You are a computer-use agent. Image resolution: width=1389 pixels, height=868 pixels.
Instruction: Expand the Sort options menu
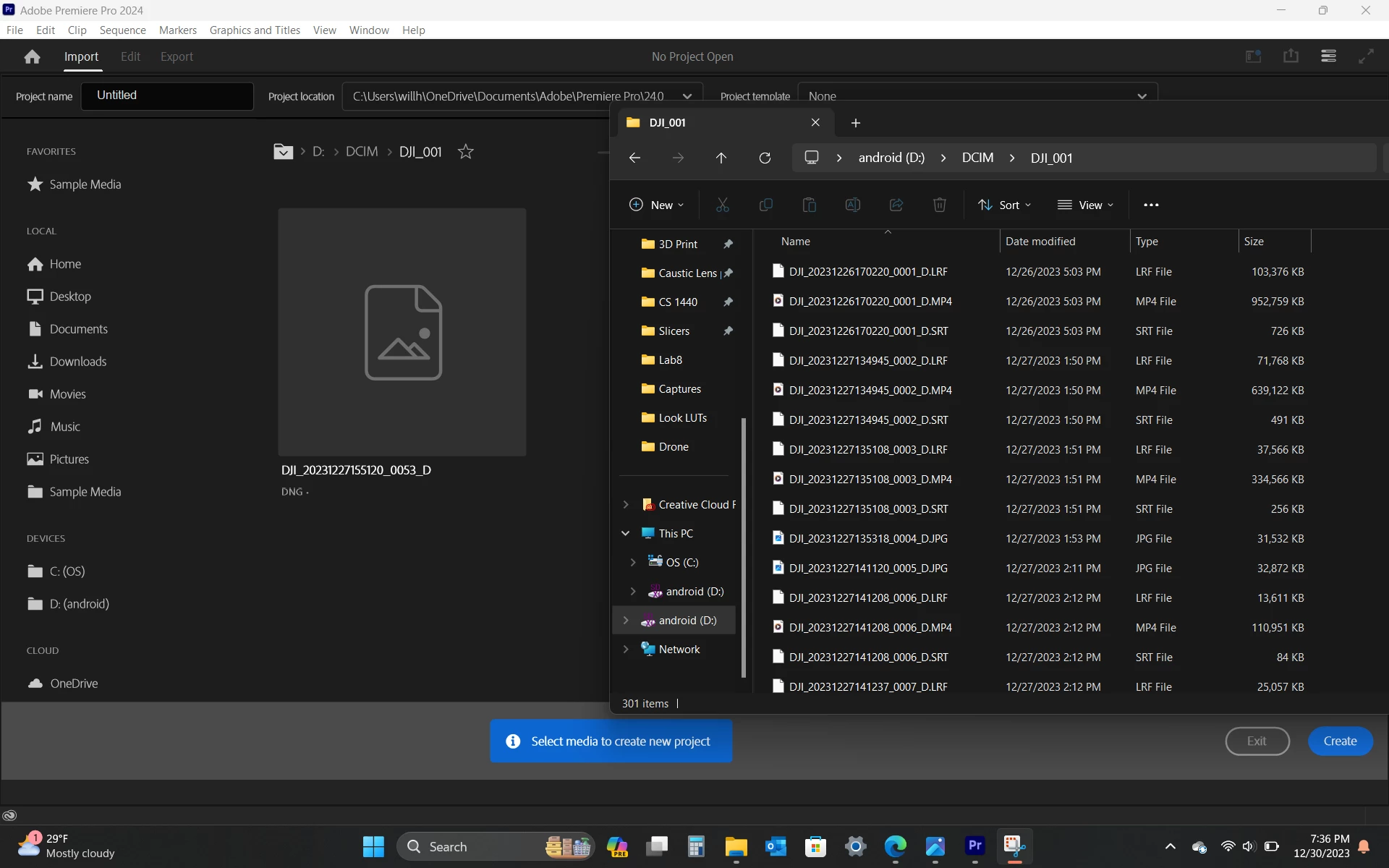(x=1004, y=205)
